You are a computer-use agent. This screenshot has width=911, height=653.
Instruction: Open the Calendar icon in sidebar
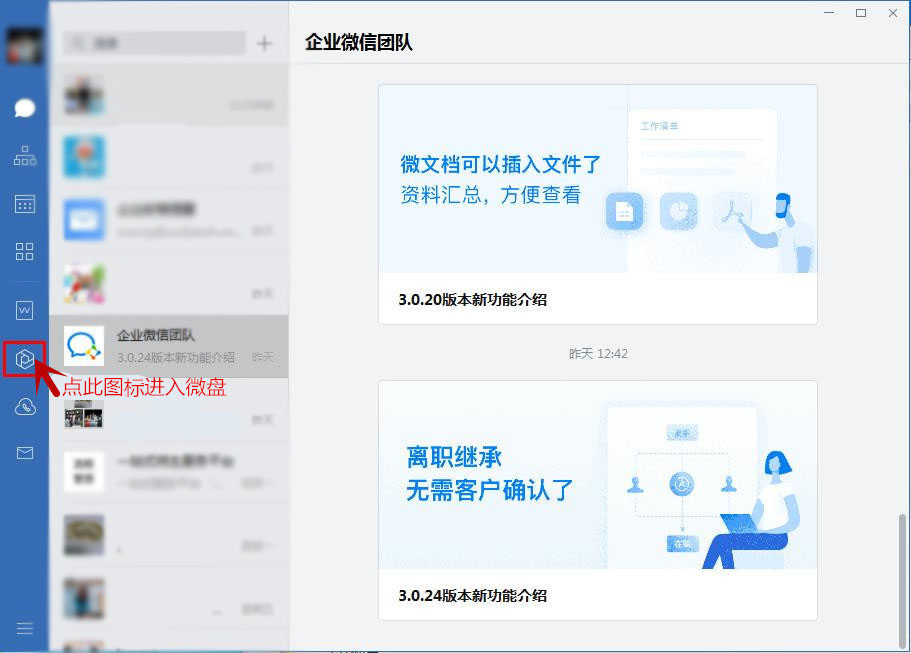24,203
